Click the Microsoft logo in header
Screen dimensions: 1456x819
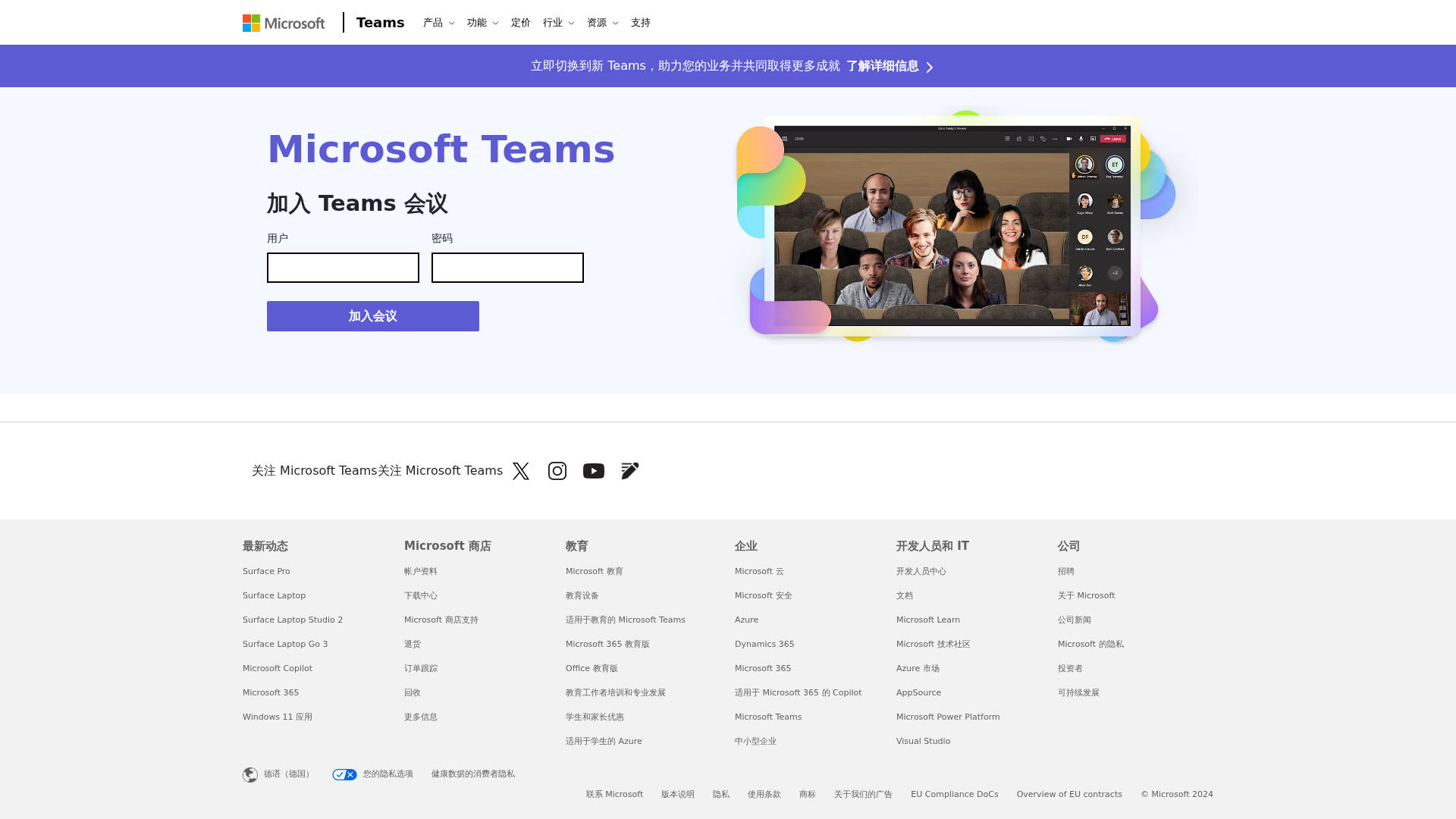point(284,23)
